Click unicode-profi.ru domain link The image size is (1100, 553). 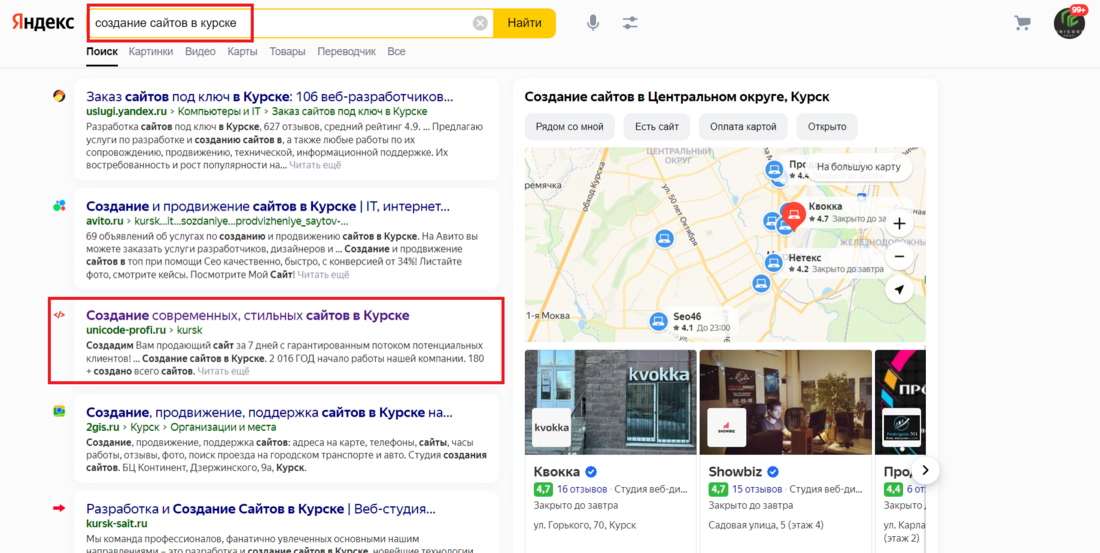tap(126, 330)
